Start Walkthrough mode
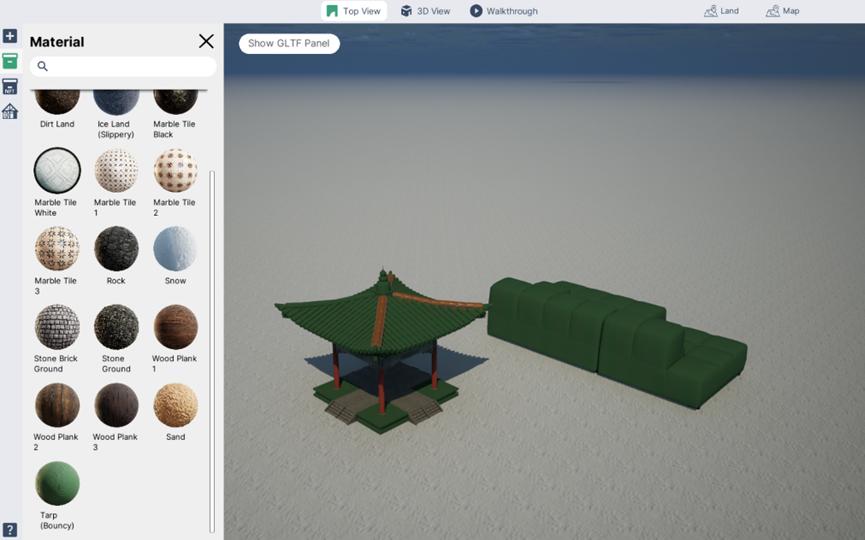The height and width of the screenshot is (540, 865). click(504, 11)
